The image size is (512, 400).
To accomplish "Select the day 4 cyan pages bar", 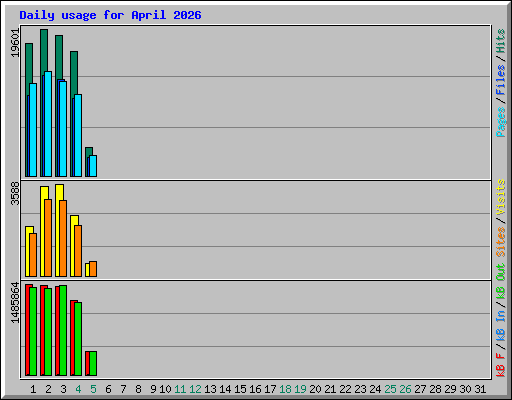I will (78, 136).
